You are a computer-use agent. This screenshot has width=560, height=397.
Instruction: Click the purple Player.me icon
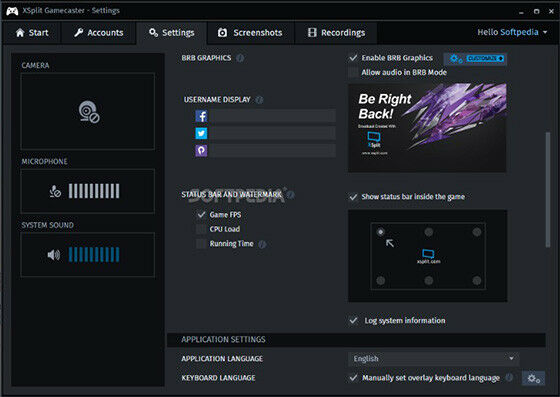[201, 150]
